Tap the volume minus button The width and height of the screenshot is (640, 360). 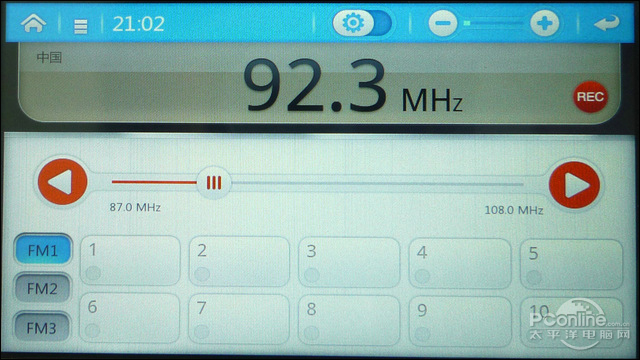coord(442,23)
